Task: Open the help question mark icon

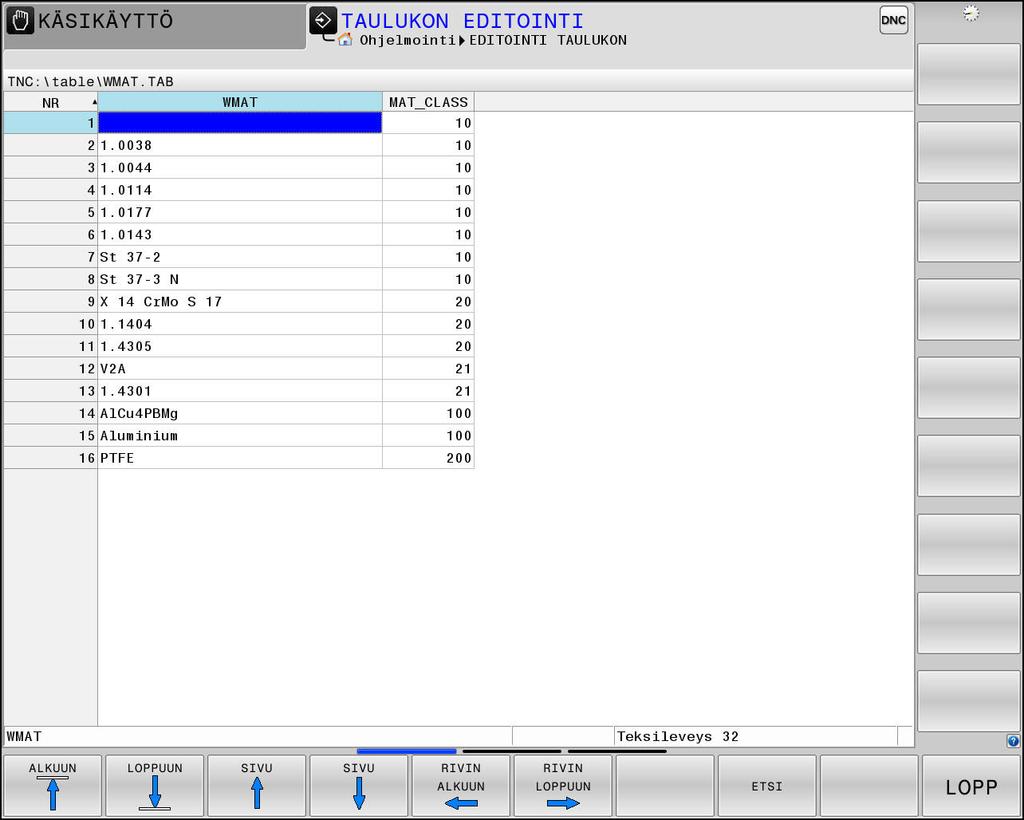Action: pyautogui.click(x=1013, y=741)
